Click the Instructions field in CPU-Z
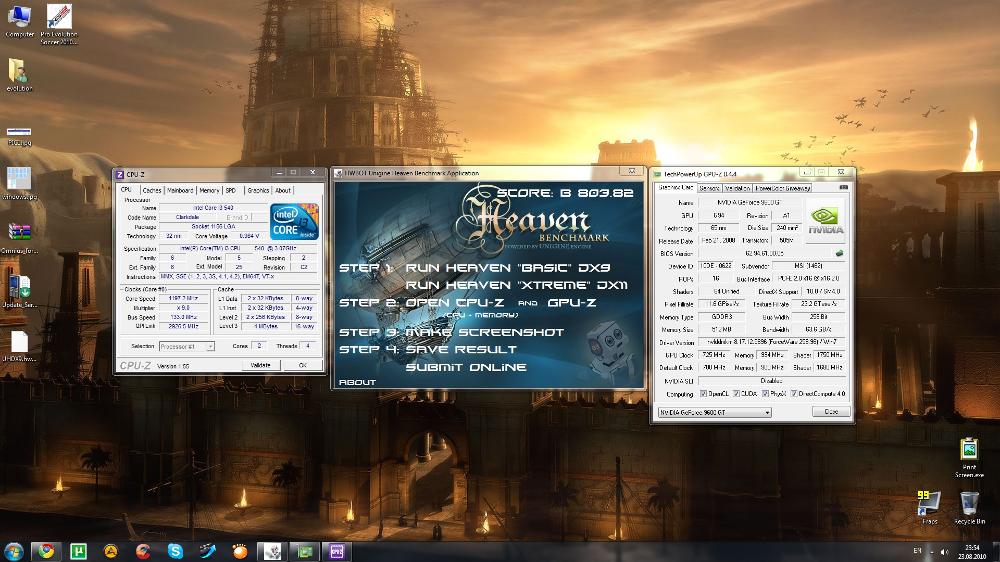 (238, 277)
